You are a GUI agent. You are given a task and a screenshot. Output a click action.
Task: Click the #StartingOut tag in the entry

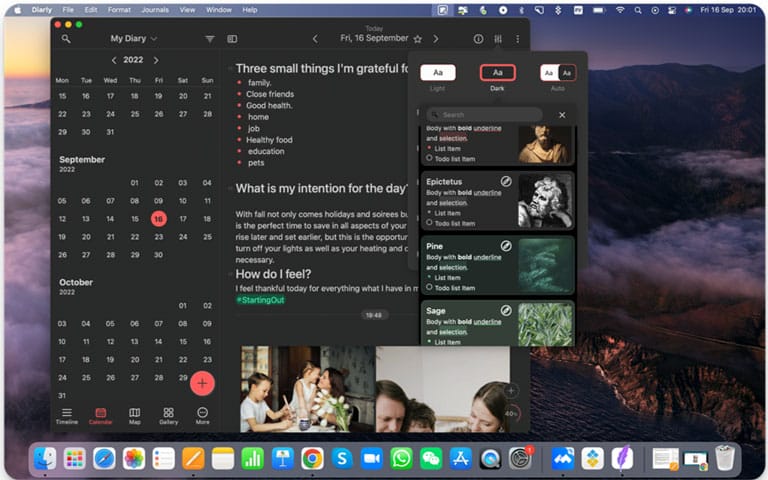coord(261,300)
